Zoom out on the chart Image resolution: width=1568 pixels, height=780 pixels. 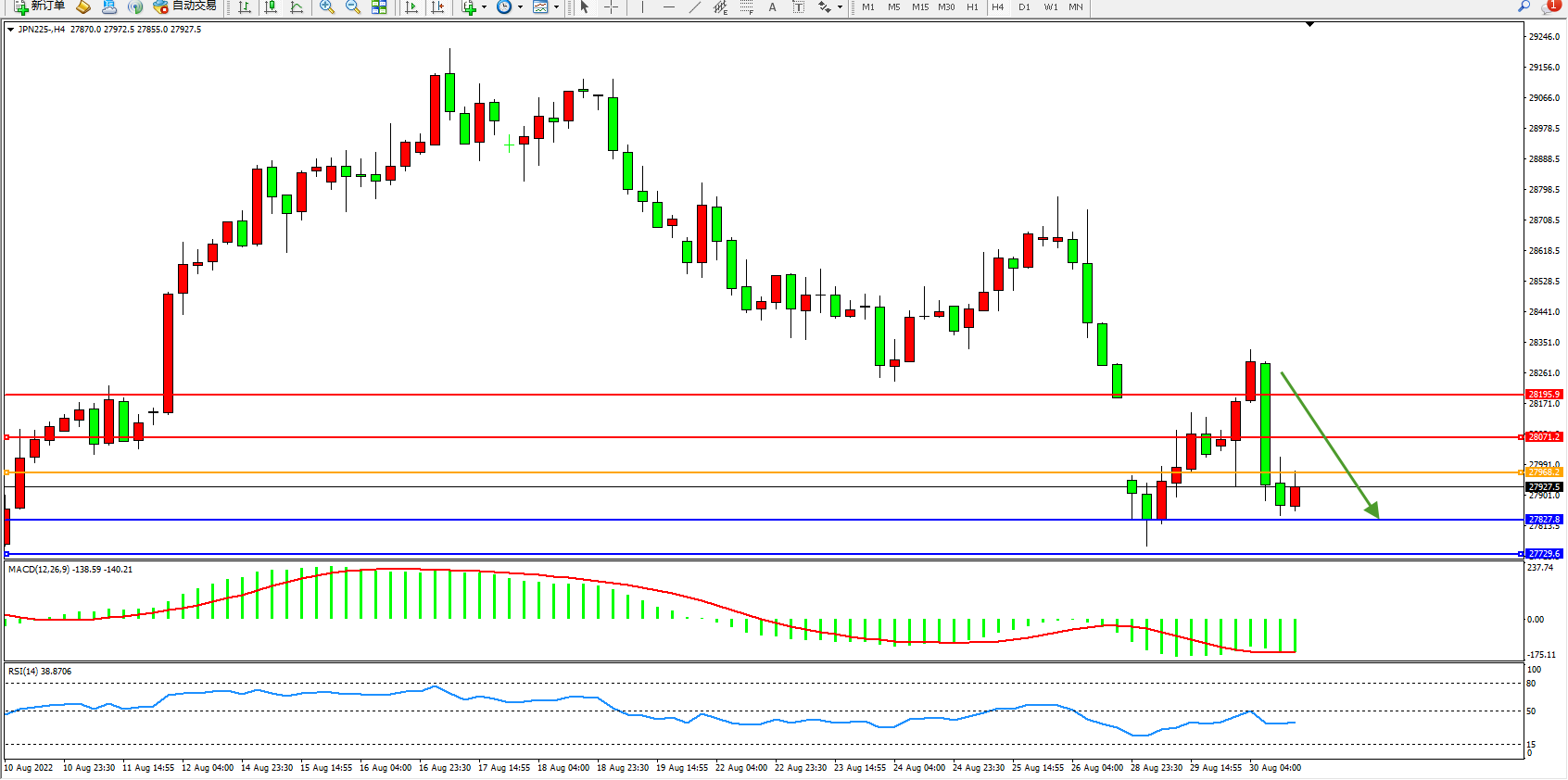point(353,7)
